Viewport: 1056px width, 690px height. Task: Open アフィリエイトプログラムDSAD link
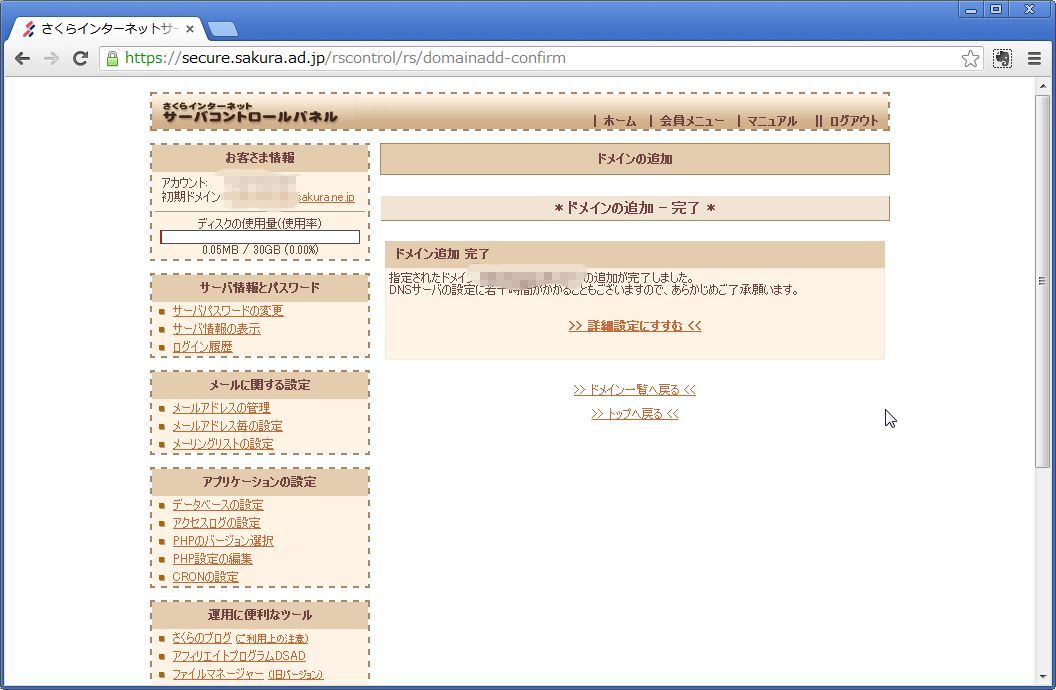pyautogui.click(x=239, y=656)
